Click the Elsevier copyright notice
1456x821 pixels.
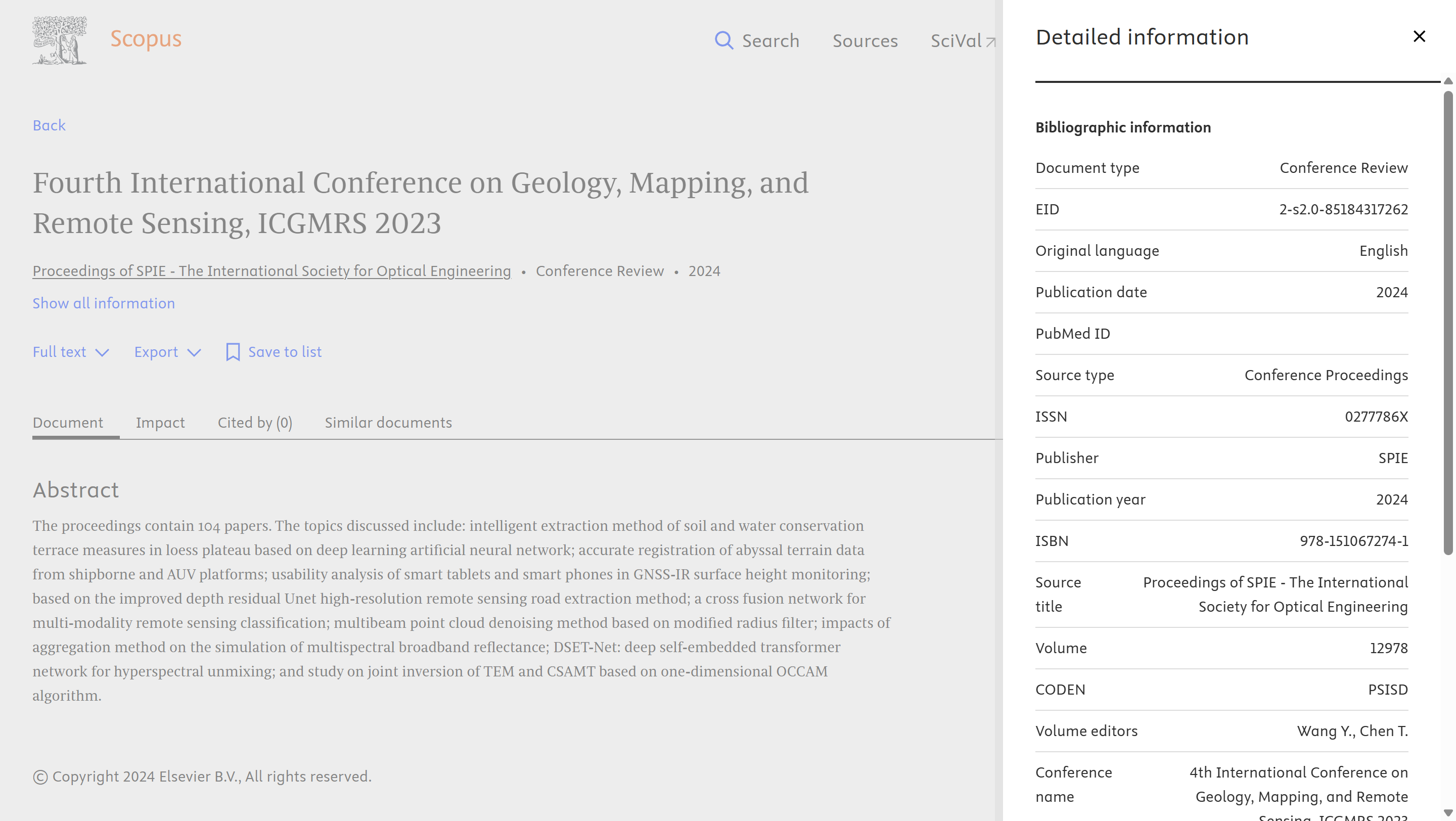(x=202, y=777)
